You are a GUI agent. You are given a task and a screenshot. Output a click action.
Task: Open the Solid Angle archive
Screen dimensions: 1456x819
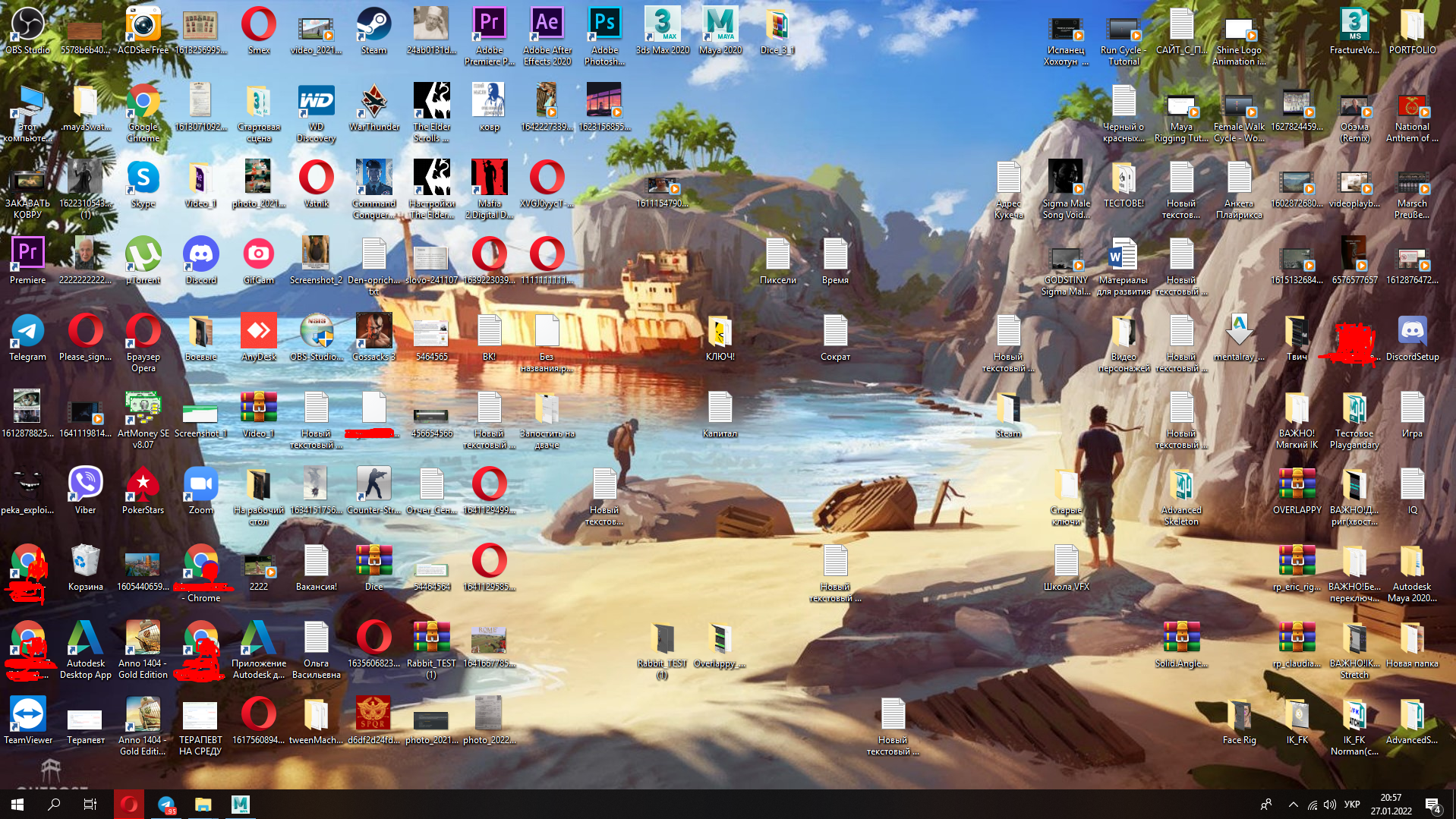click(1181, 644)
